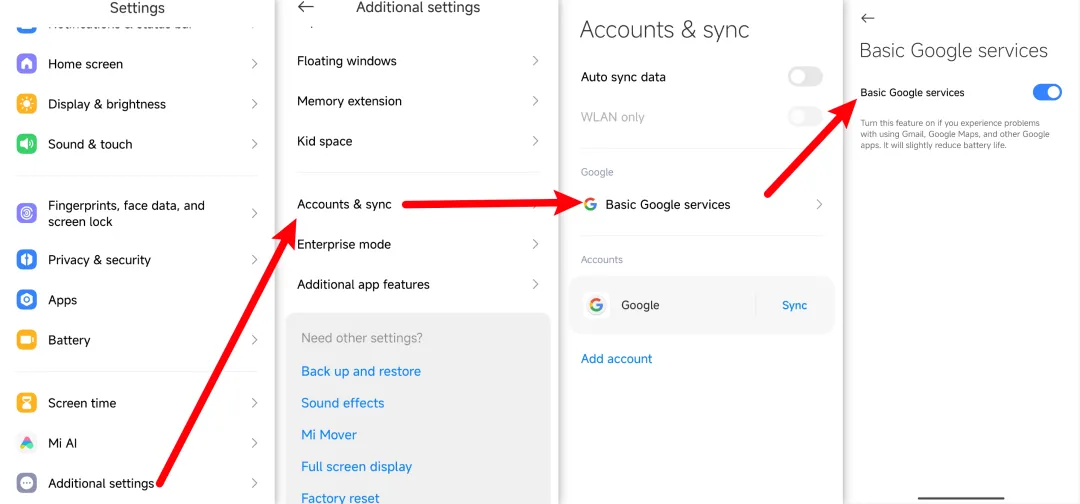Tap the "Additional settings" row label

(x=101, y=483)
